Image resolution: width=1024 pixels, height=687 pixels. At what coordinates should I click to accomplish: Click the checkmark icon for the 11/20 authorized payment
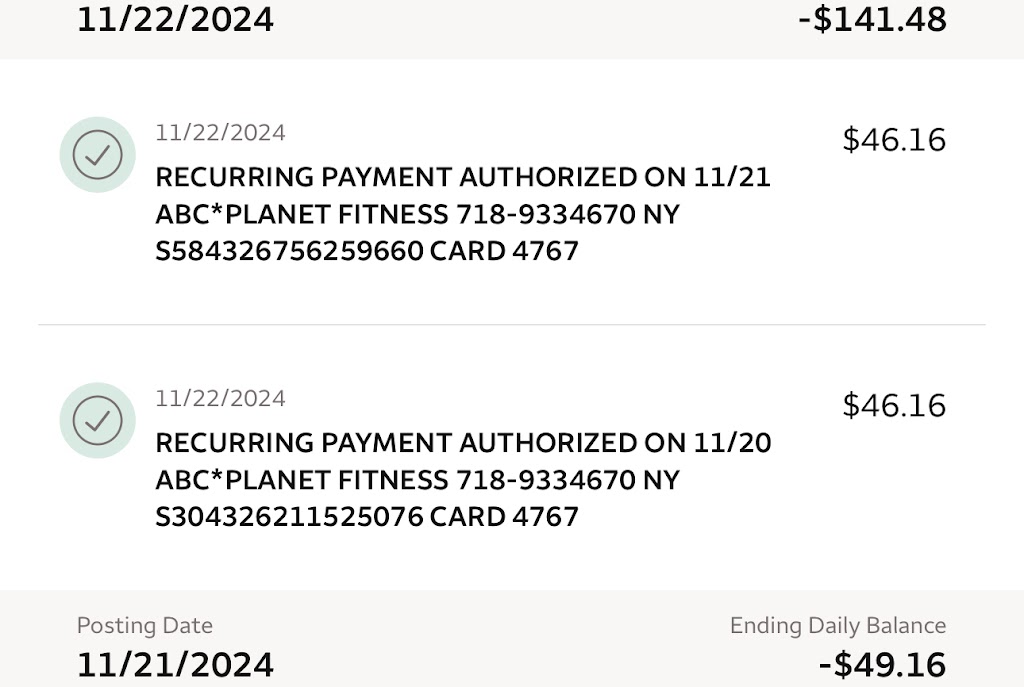click(x=98, y=420)
